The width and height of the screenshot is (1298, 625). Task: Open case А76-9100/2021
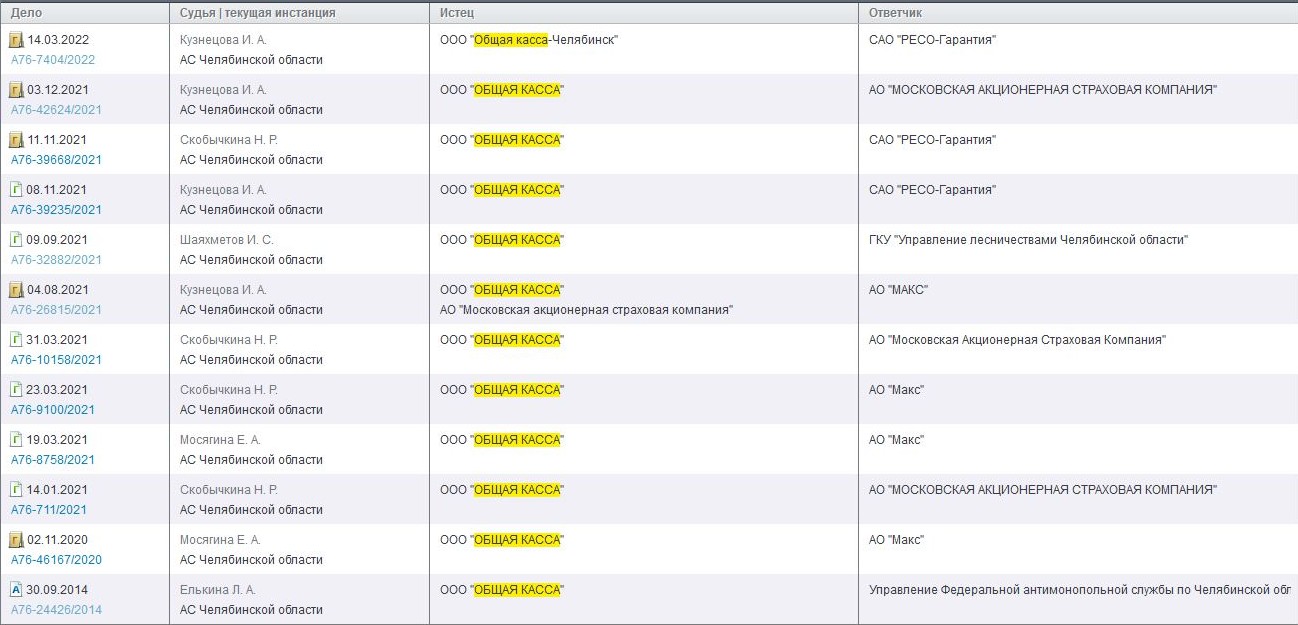click(53, 410)
